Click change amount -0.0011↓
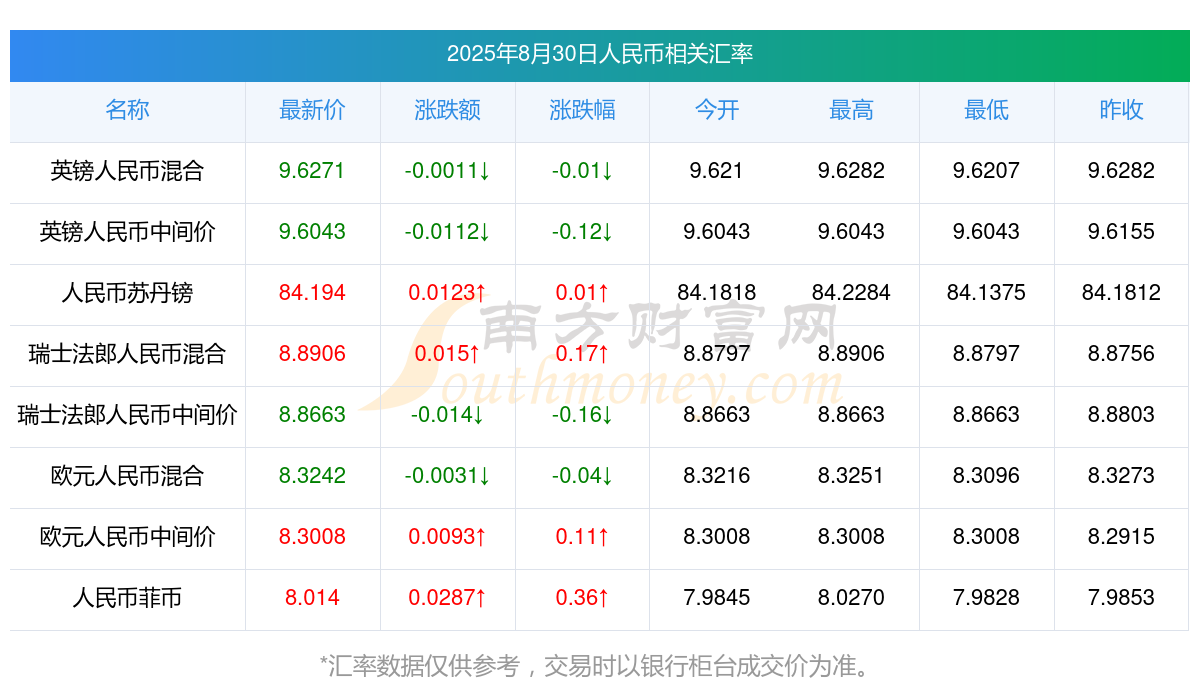 tap(447, 171)
